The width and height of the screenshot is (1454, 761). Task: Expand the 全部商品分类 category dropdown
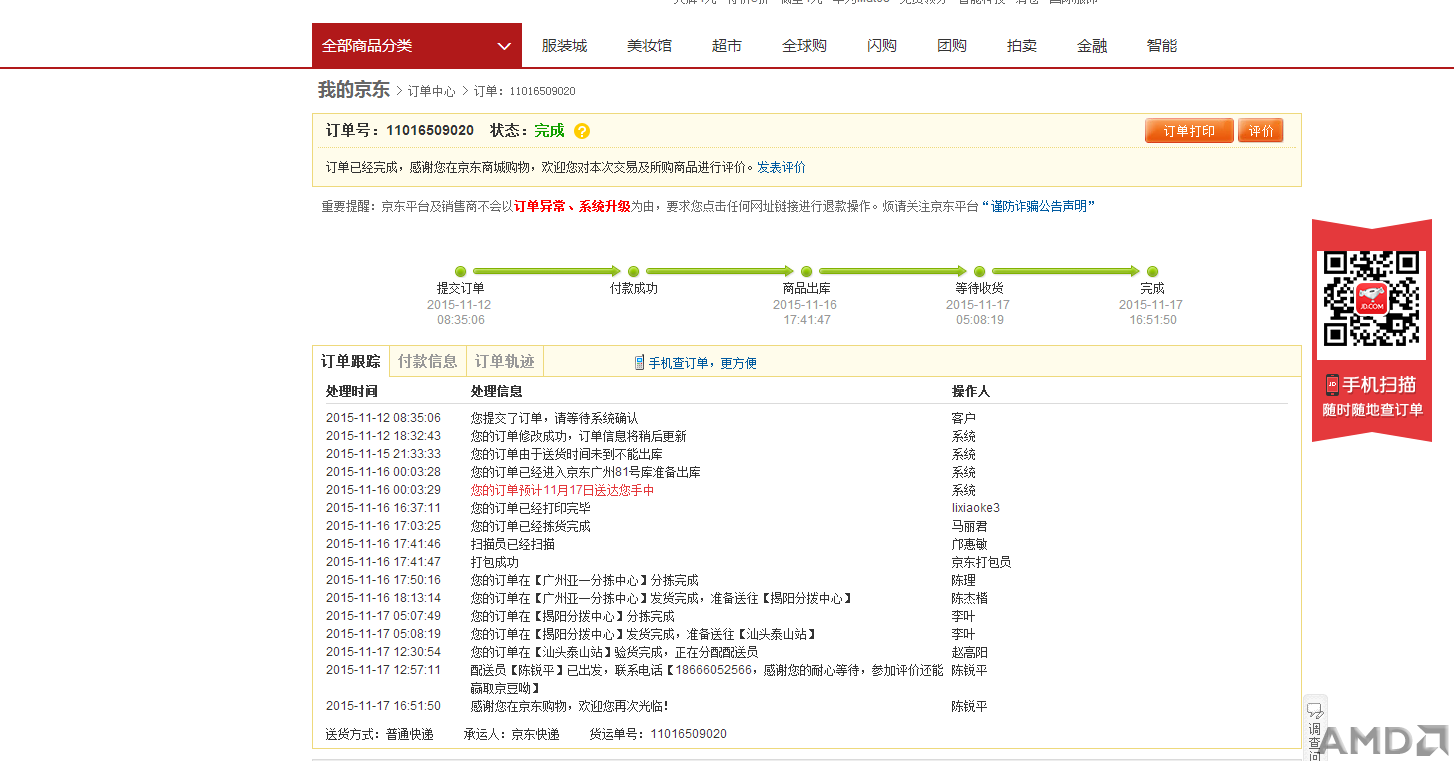[417, 45]
